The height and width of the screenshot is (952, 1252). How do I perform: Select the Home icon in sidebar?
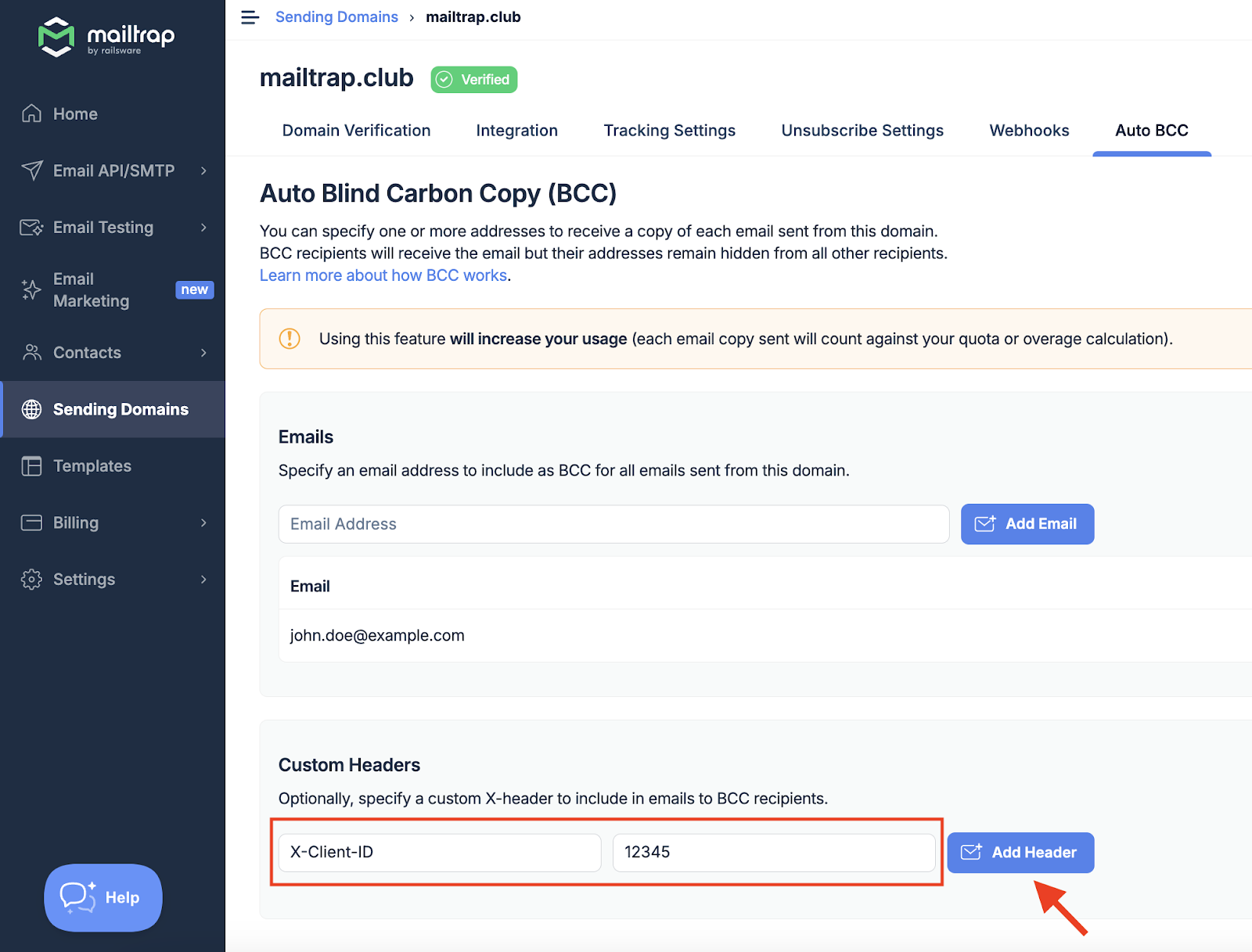pyautogui.click(x=31, y=113)
